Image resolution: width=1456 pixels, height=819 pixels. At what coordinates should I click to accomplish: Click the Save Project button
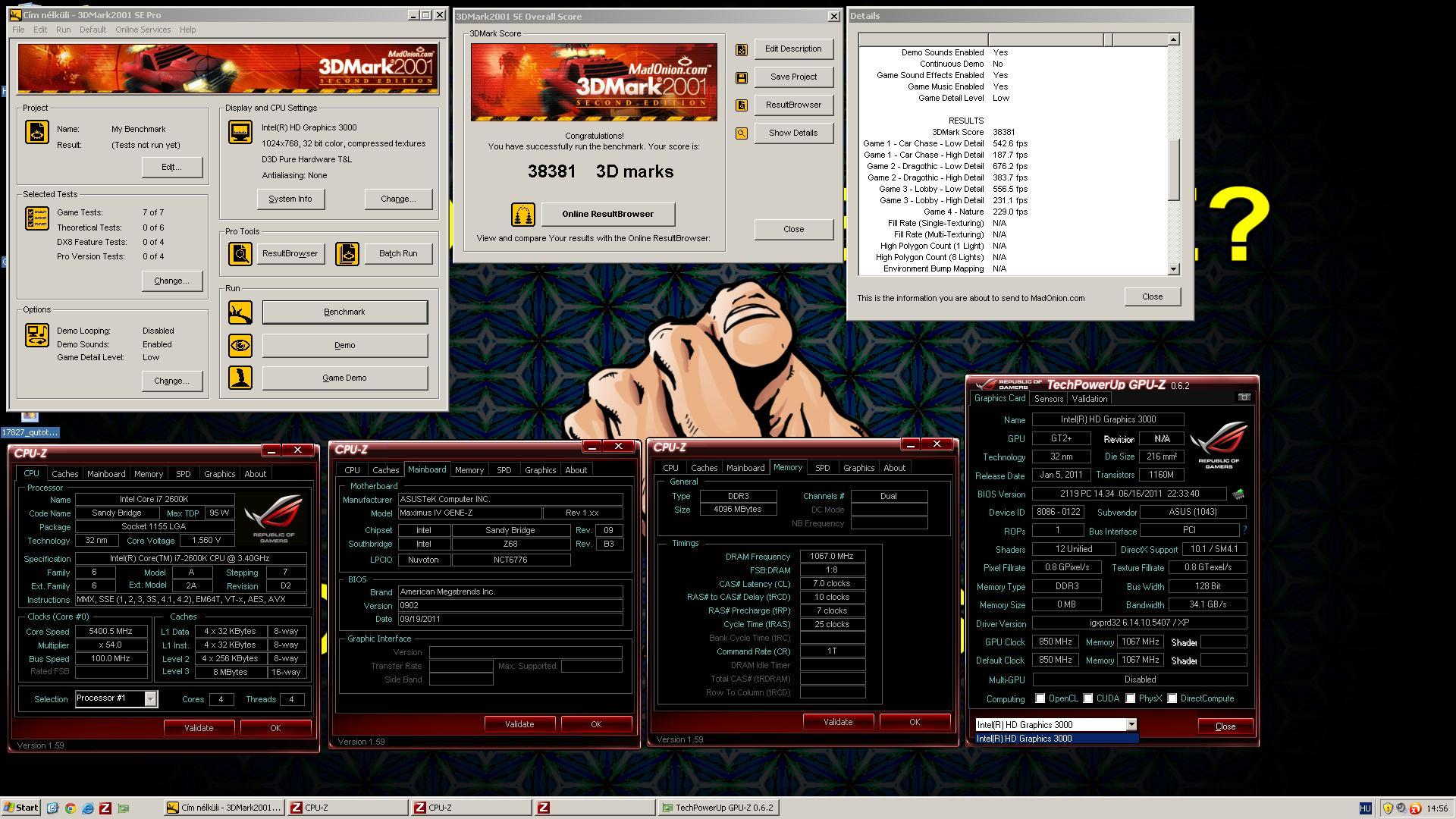(793, 77)
